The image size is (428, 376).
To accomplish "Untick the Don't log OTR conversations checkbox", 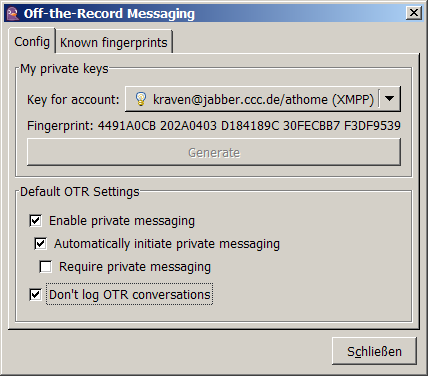I will [x=36, y=294].
